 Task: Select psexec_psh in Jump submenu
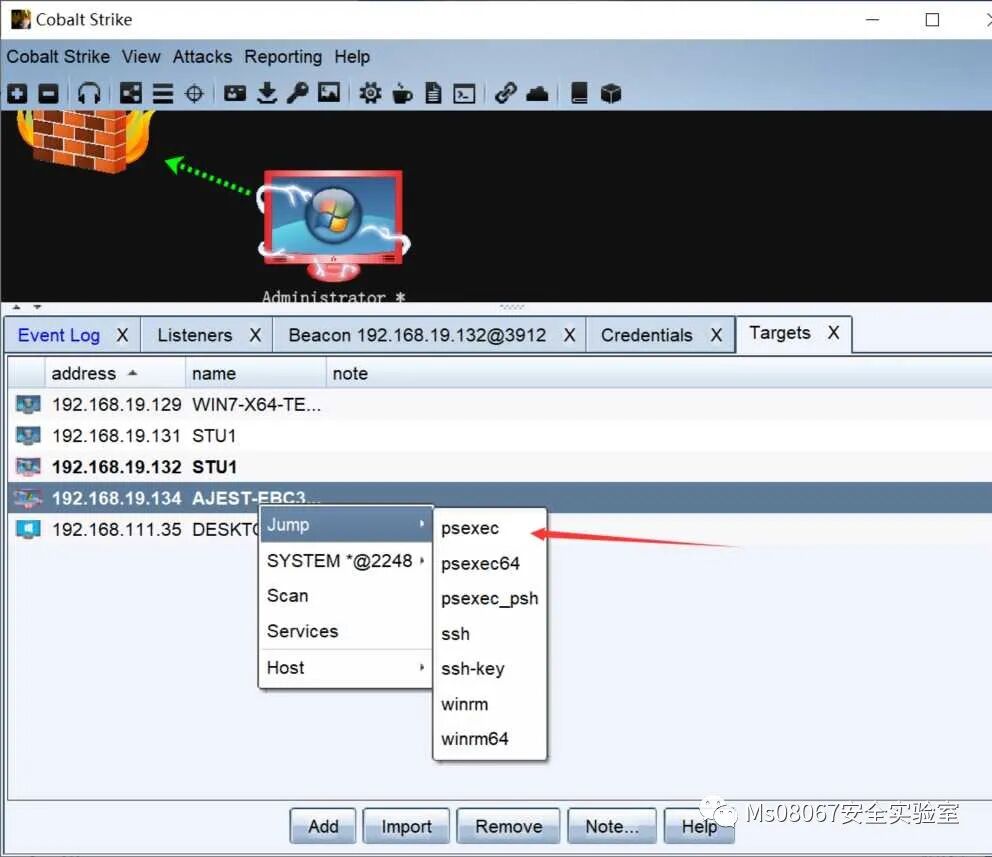(490, 599)
